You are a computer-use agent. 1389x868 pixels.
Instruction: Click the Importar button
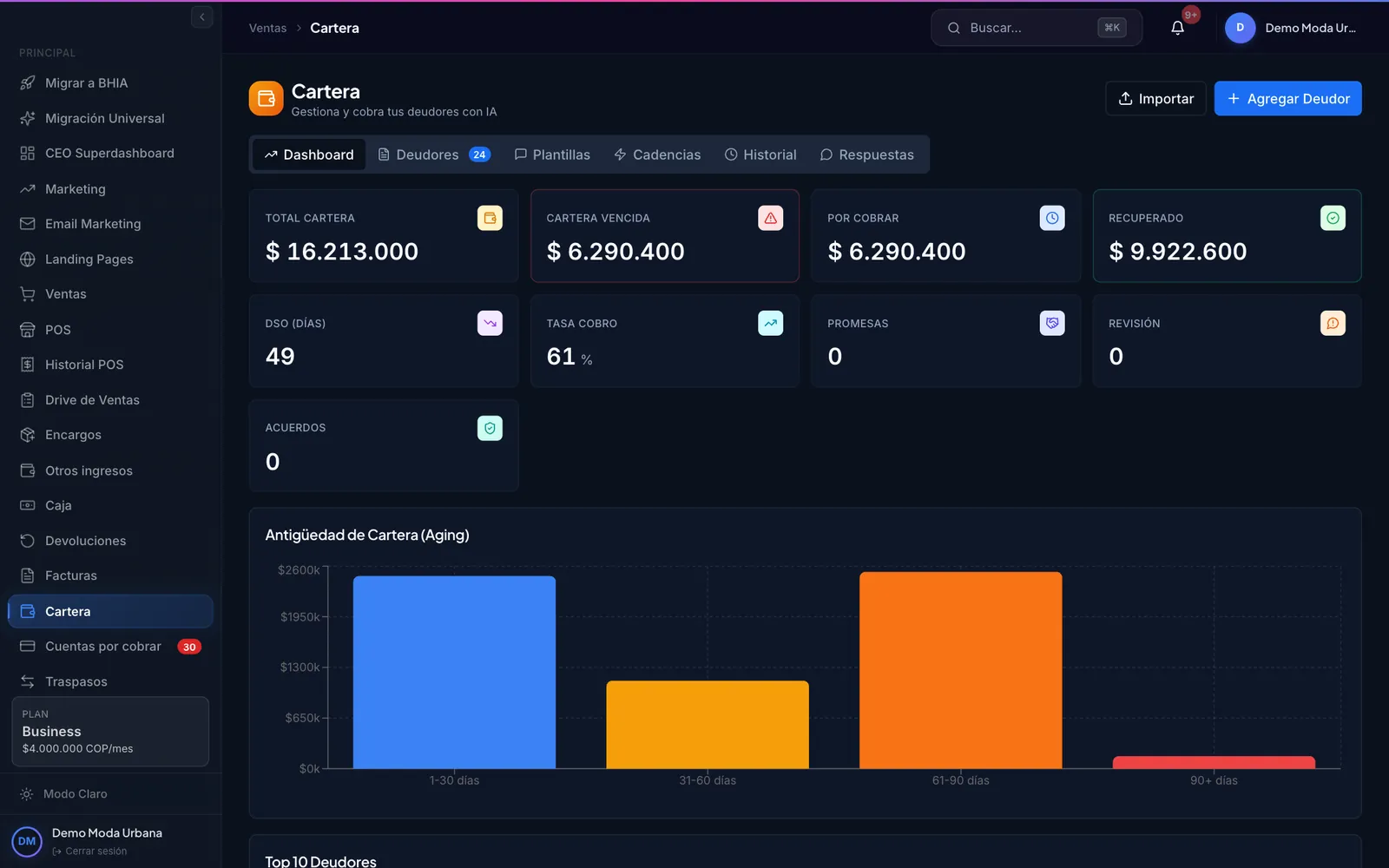click(1155, 98)
